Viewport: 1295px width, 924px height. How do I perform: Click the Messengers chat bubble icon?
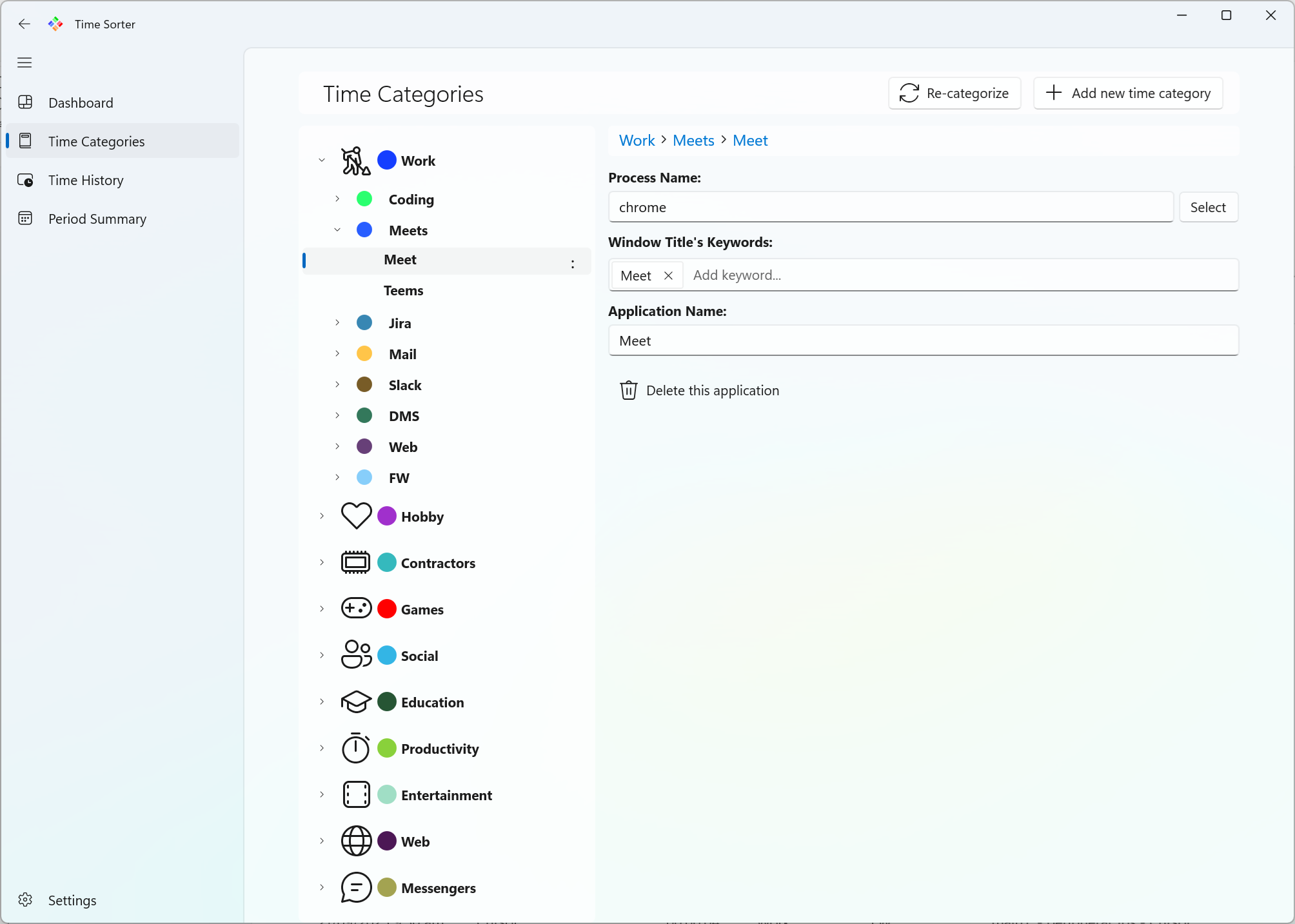[356, 887]
